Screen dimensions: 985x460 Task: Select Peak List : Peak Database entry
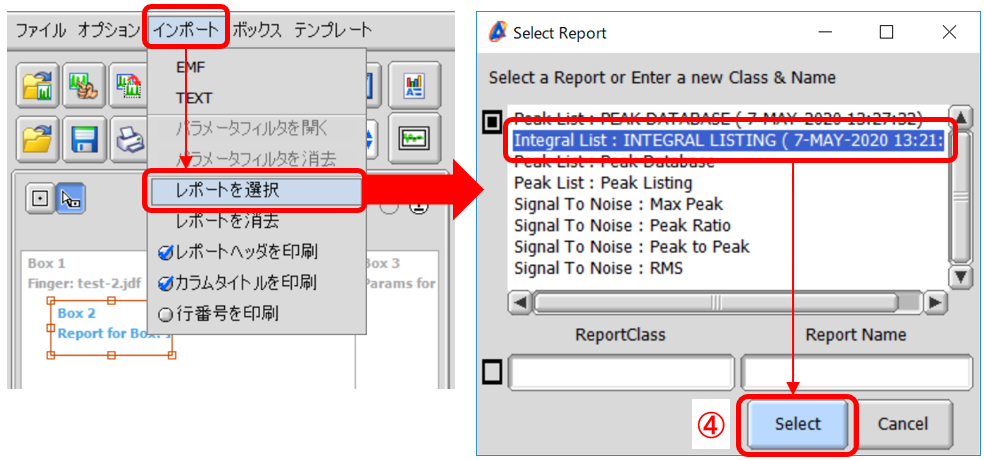614,162
